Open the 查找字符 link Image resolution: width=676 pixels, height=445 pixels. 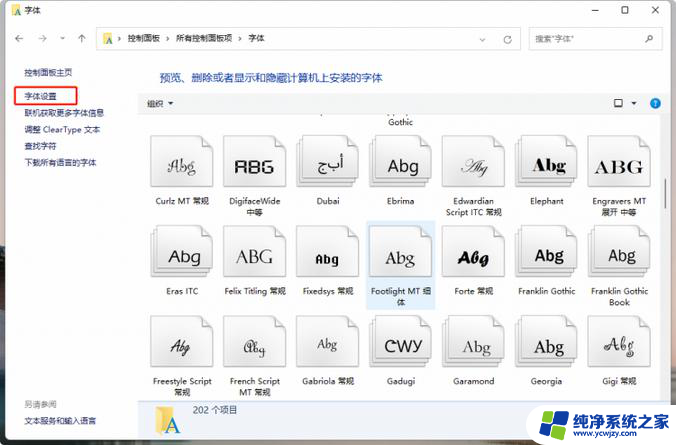(x=40, y=146)
